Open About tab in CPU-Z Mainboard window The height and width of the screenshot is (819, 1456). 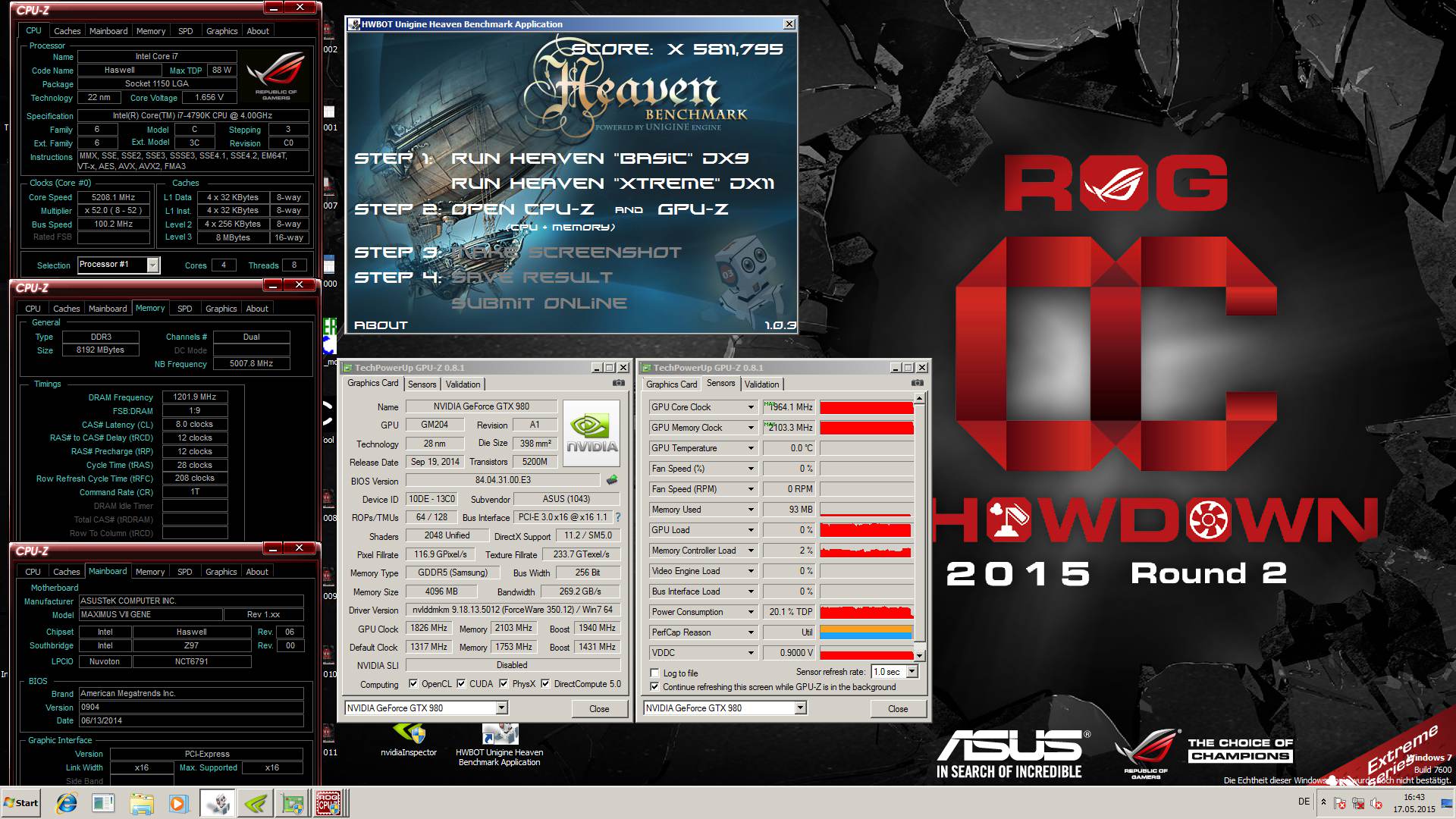257,572
